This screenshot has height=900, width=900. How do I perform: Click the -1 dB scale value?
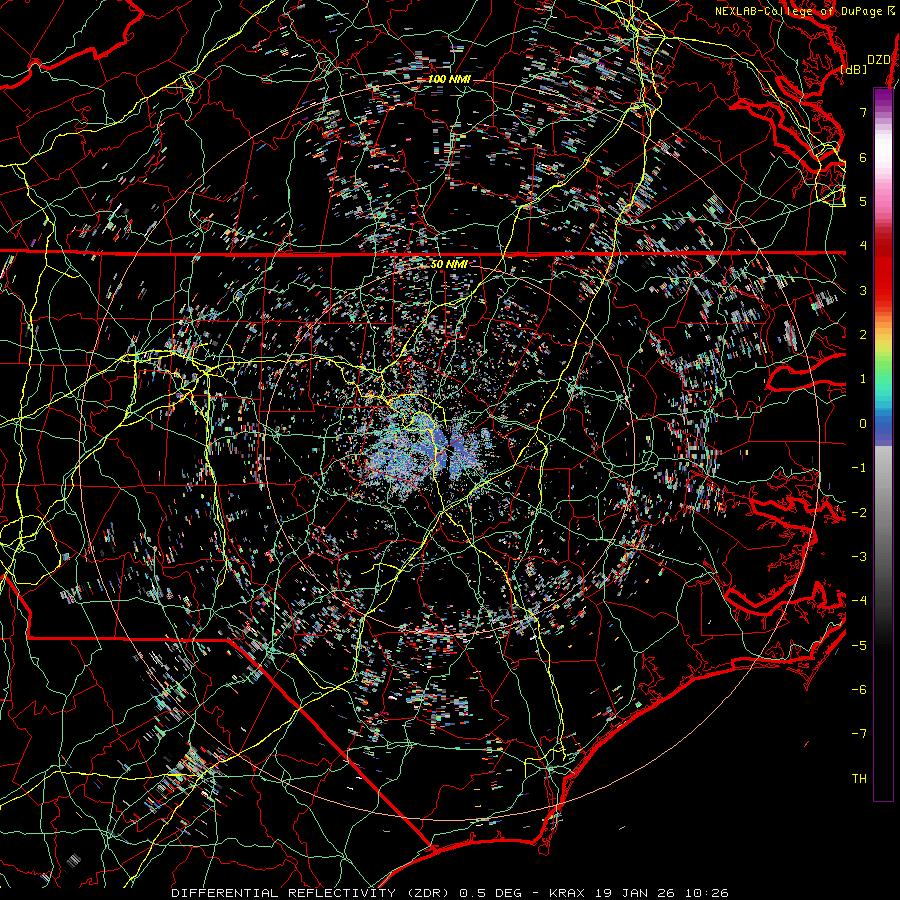(859, 468)
